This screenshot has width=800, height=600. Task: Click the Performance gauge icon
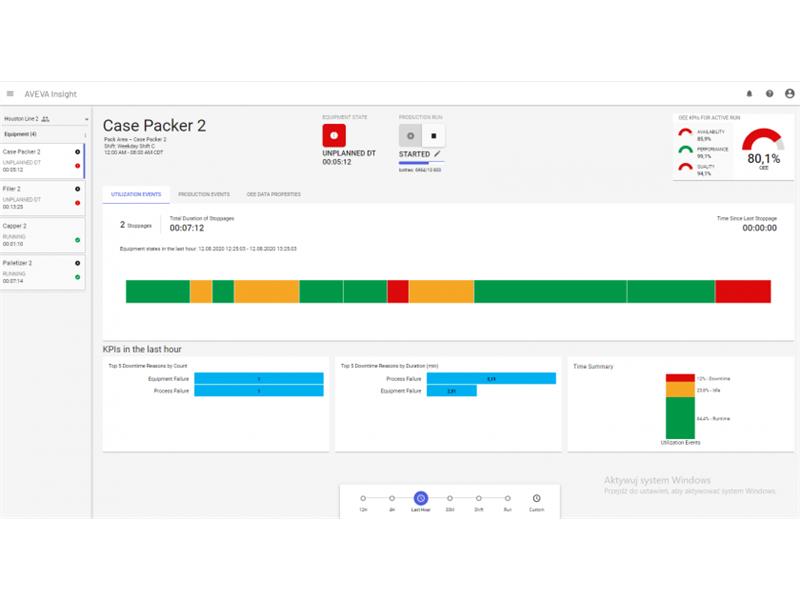[685, 150]
